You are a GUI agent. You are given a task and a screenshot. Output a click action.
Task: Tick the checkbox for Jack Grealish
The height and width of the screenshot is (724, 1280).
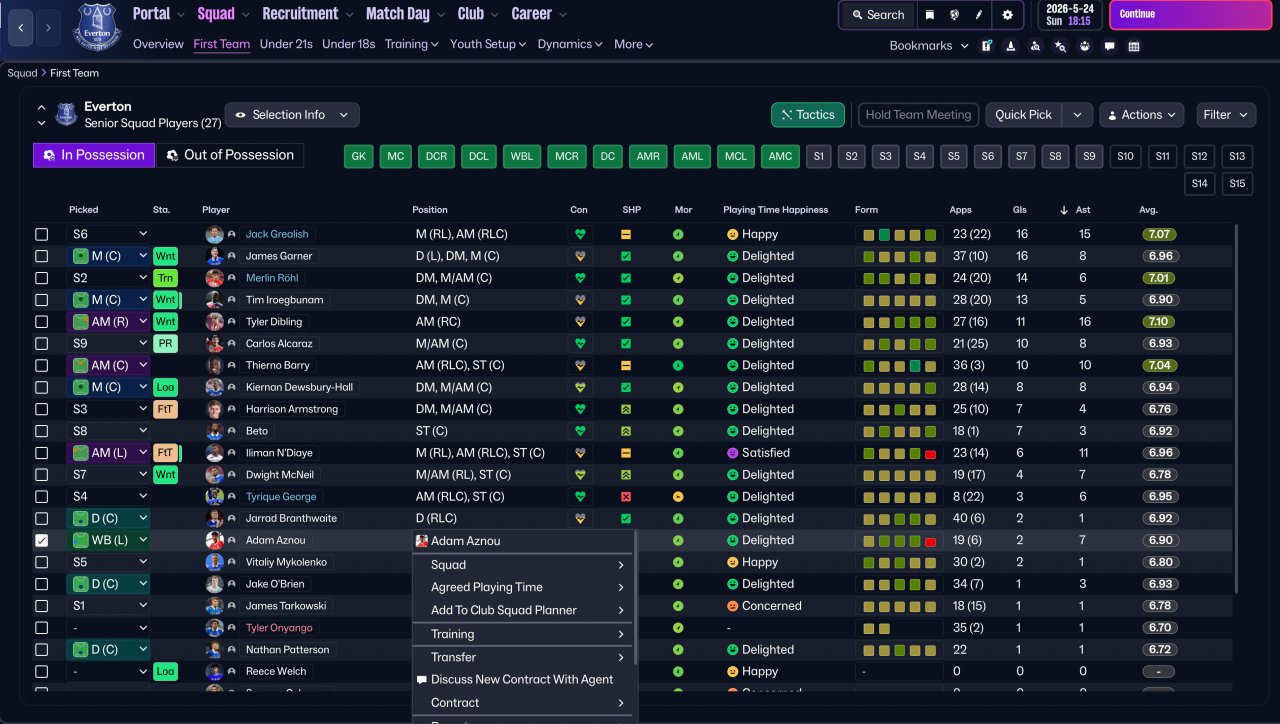(x=42, y=234)
